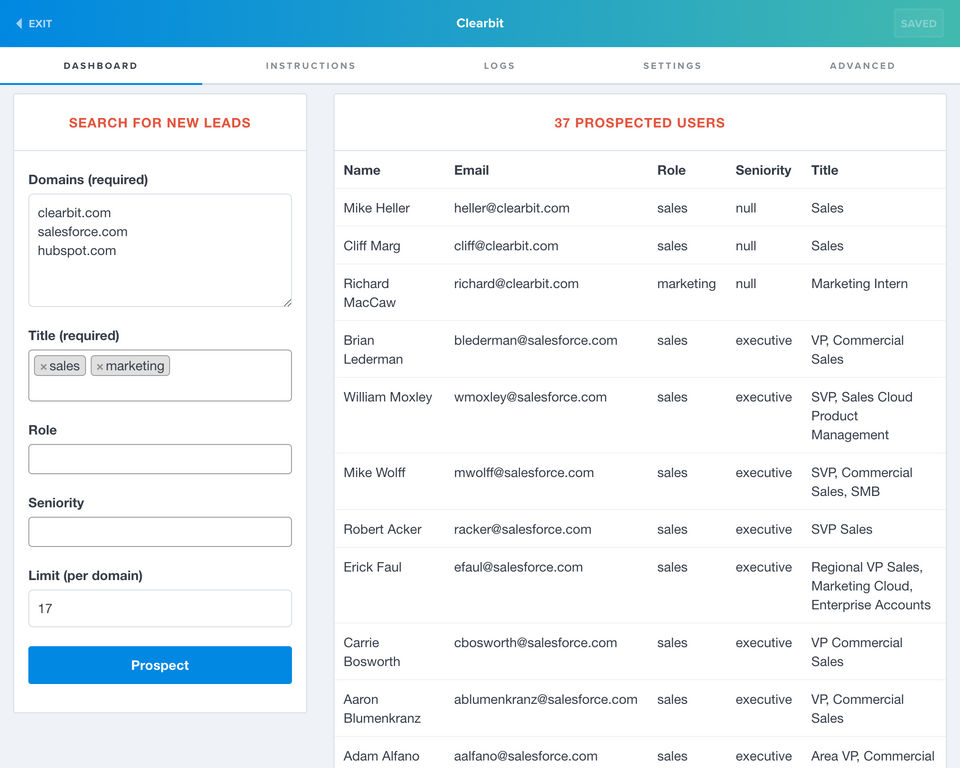Click the executive seniority for Robert Acker
Screen dimensions: 960x768
pyautogui.click(x=763, y=529)
